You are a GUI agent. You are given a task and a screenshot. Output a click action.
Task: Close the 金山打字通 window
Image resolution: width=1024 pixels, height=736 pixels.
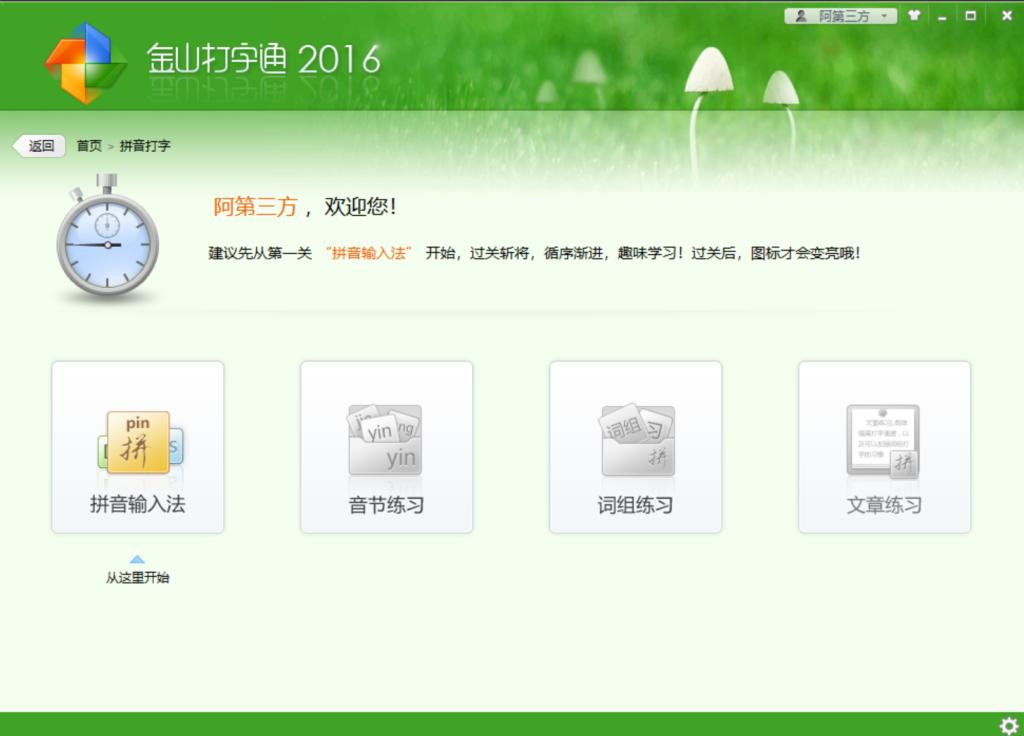coord(1006,16)
